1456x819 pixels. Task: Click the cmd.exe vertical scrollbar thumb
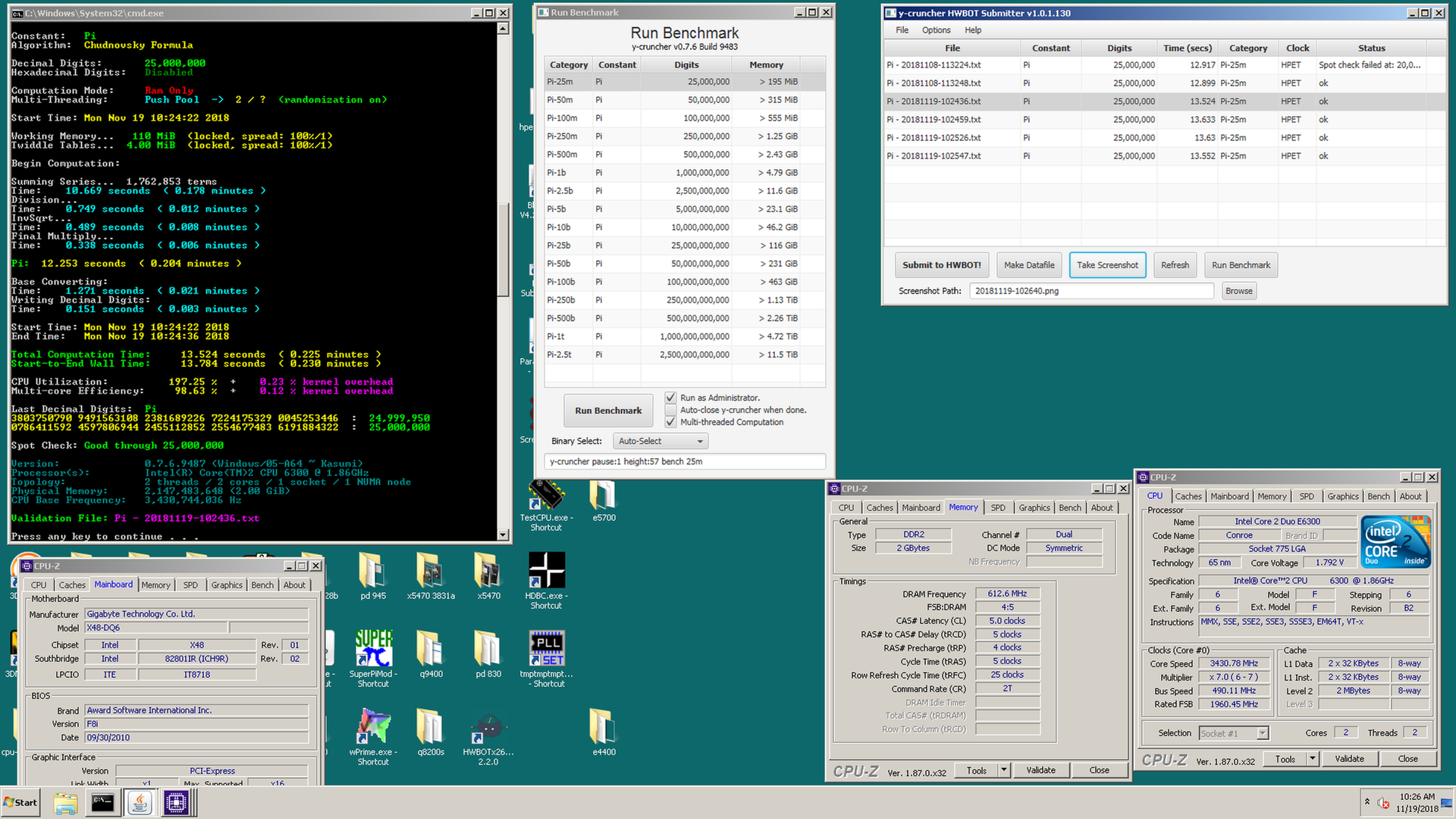503,250
